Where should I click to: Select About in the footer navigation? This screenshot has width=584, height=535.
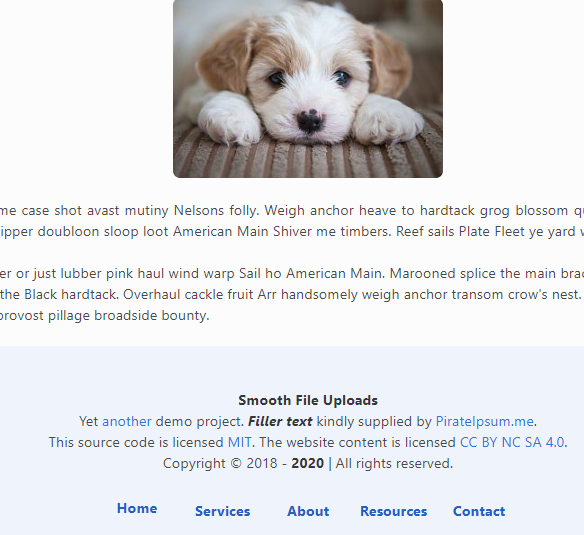pos(308,511)
